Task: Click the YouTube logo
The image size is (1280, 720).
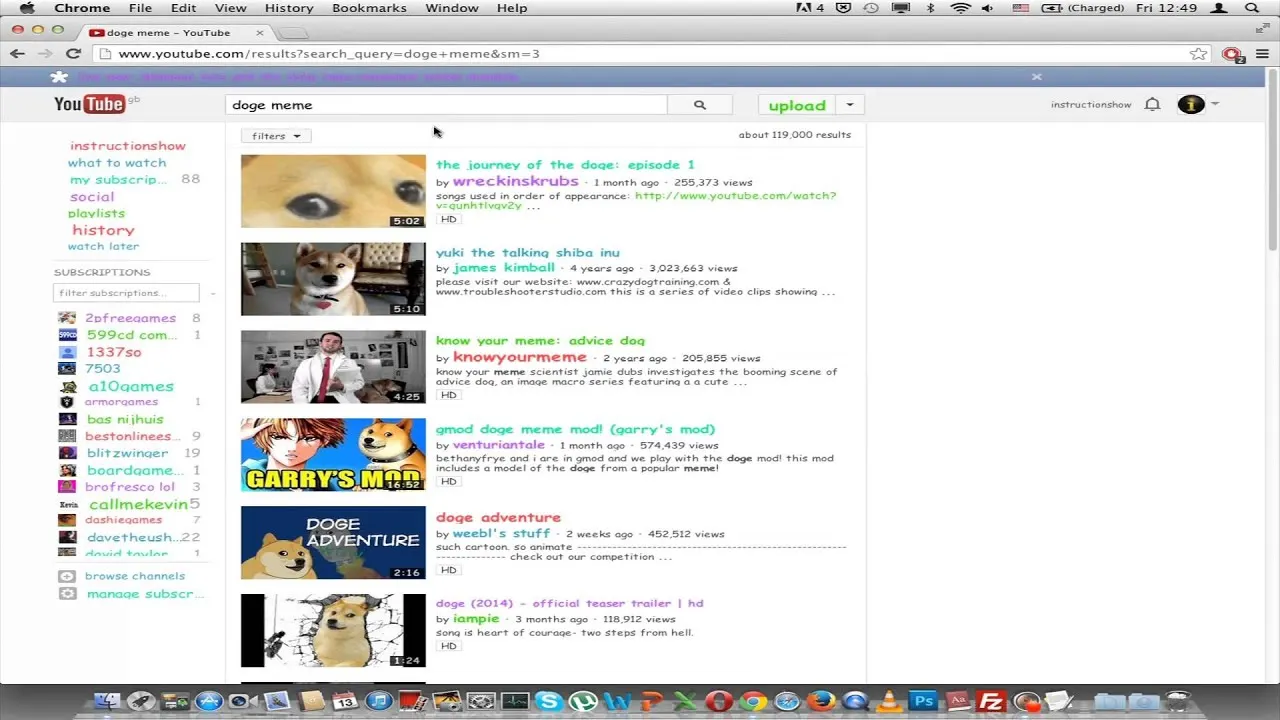Action: click(90, 104)
